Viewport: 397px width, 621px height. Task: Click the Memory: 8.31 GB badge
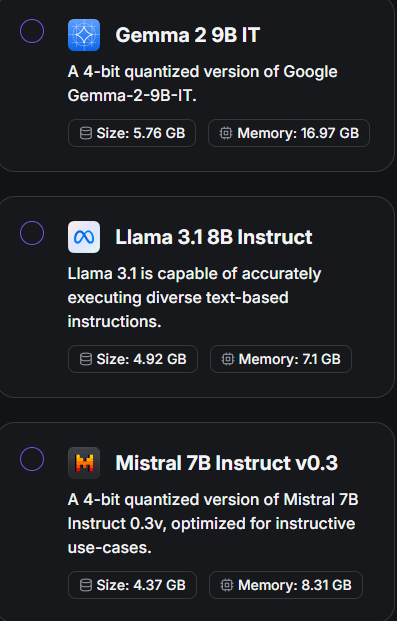pos(286,585)
